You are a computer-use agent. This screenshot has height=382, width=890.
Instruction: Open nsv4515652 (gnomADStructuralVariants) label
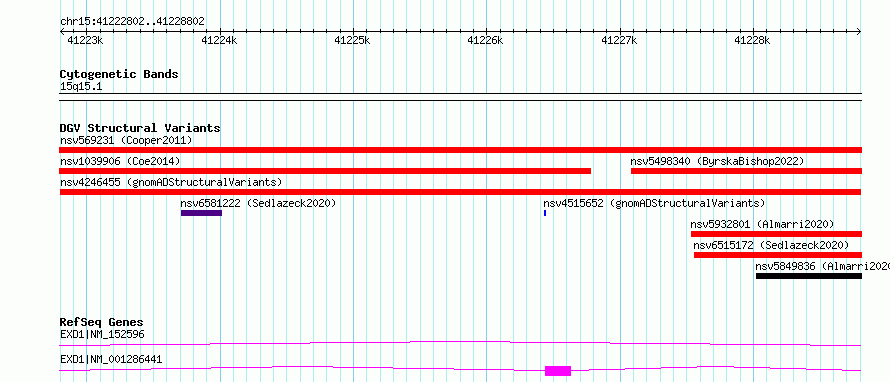(654, 203)
